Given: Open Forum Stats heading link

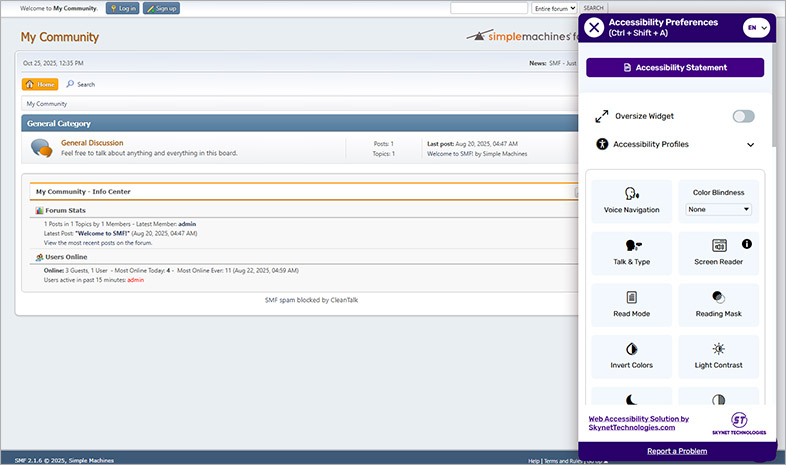Looking at the screenshot, I should click(x=66, y=210).
